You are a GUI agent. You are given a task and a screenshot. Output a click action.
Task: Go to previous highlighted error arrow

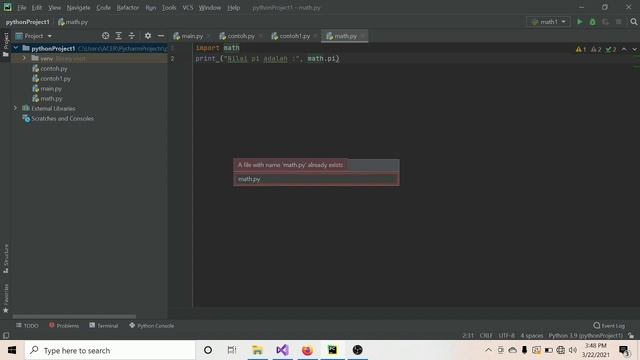[x=624, y=49]
